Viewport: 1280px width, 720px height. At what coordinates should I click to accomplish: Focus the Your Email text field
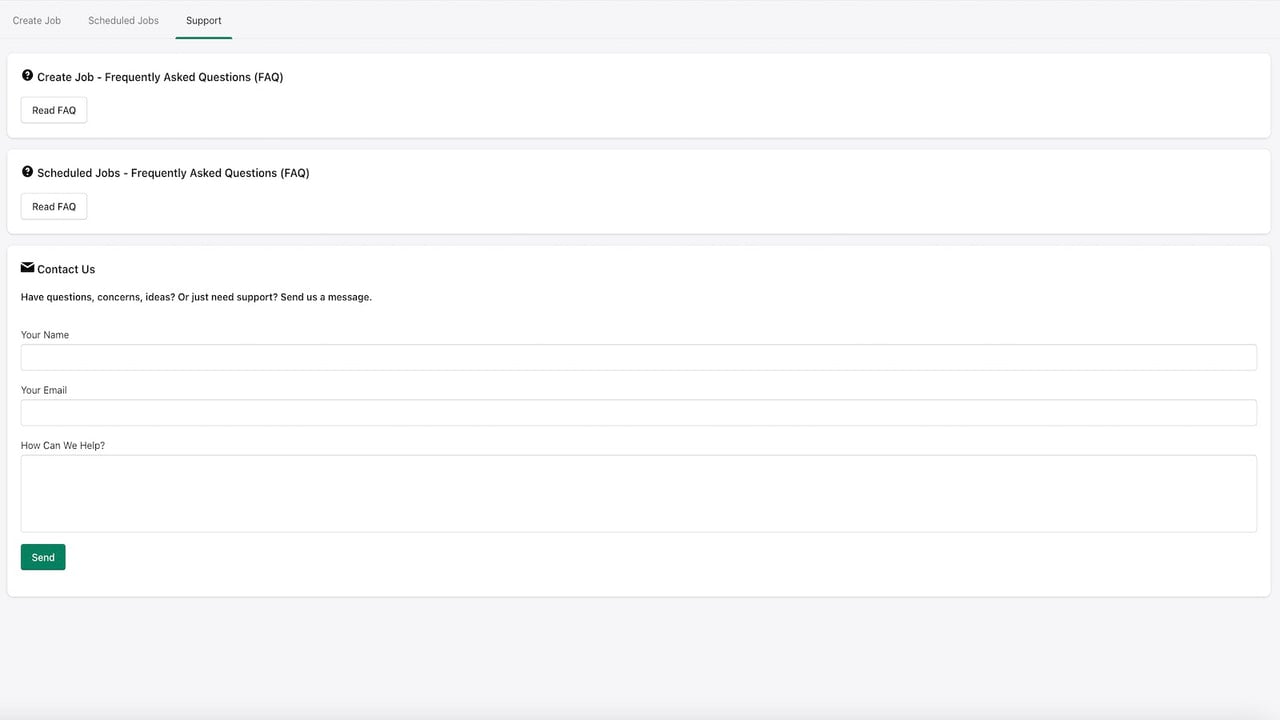tap(638, 413)
